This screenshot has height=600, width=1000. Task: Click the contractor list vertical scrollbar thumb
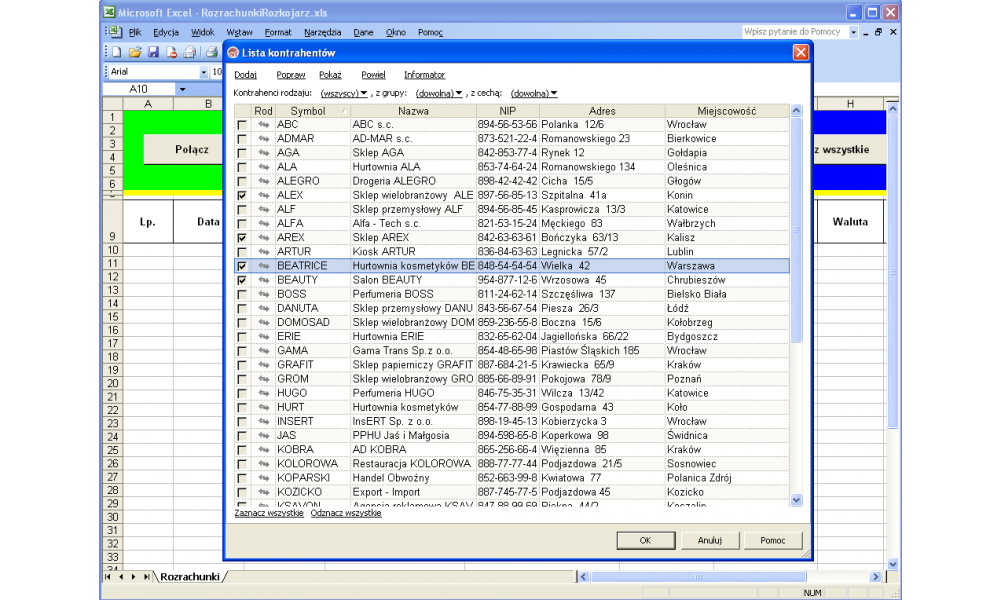click(796, 230)
